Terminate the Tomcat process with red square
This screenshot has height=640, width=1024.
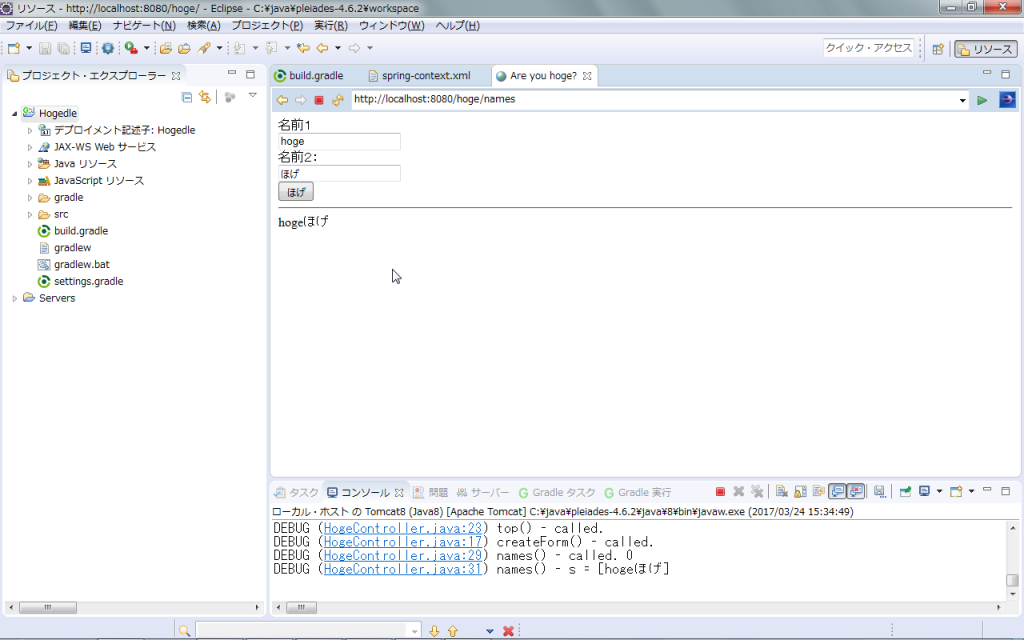pyautogui.click(x=720, y=492)
